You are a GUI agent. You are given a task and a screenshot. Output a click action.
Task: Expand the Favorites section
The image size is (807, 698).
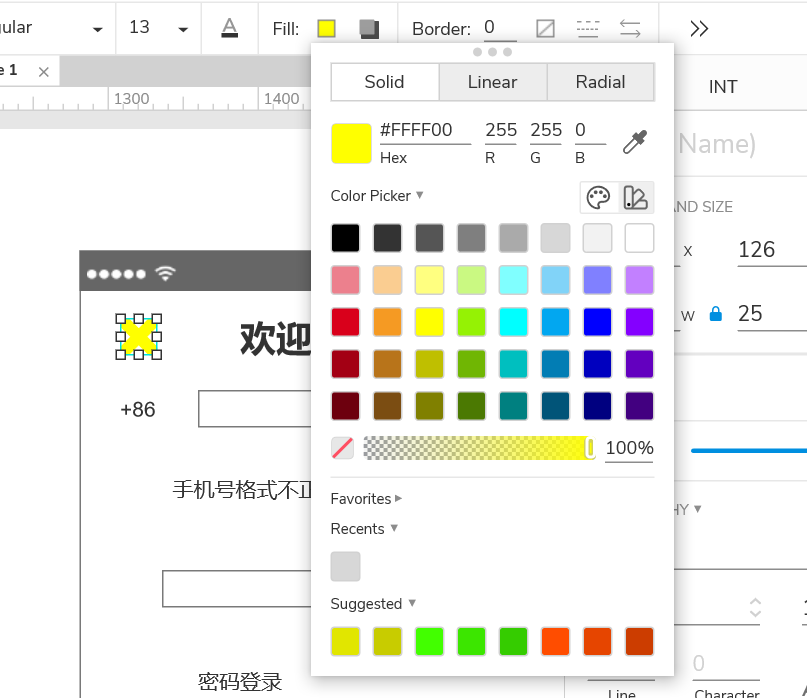366,498
